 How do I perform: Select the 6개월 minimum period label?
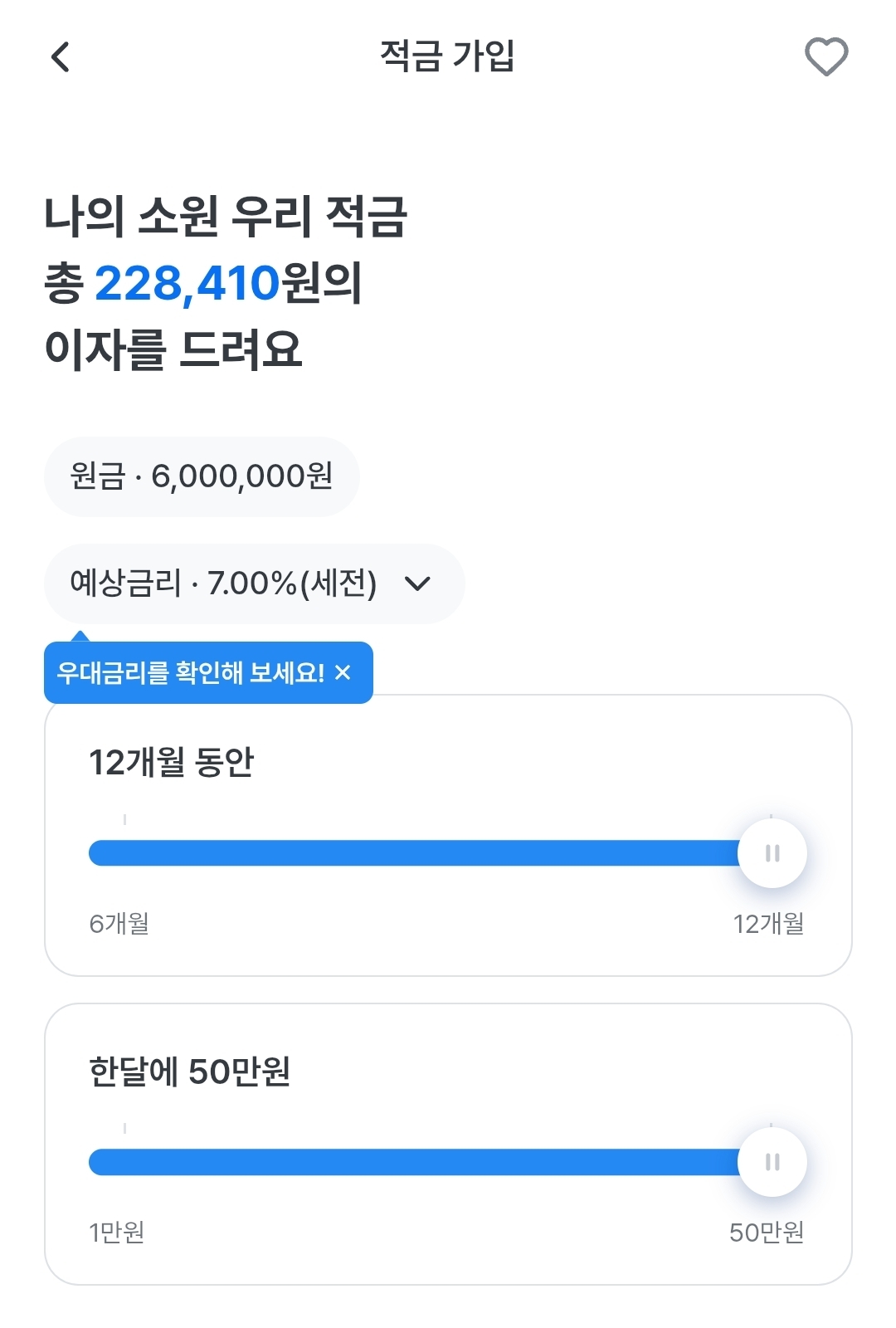coord(119,924)
